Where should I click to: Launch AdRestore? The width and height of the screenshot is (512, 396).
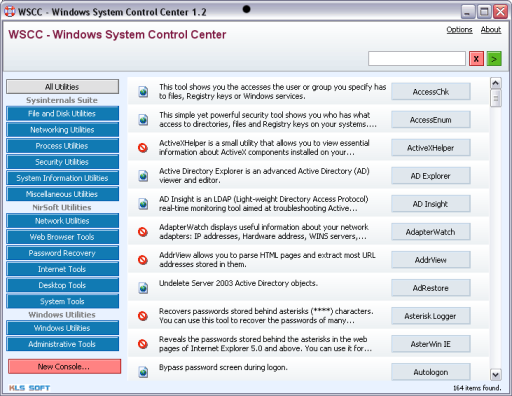(431, 288)
